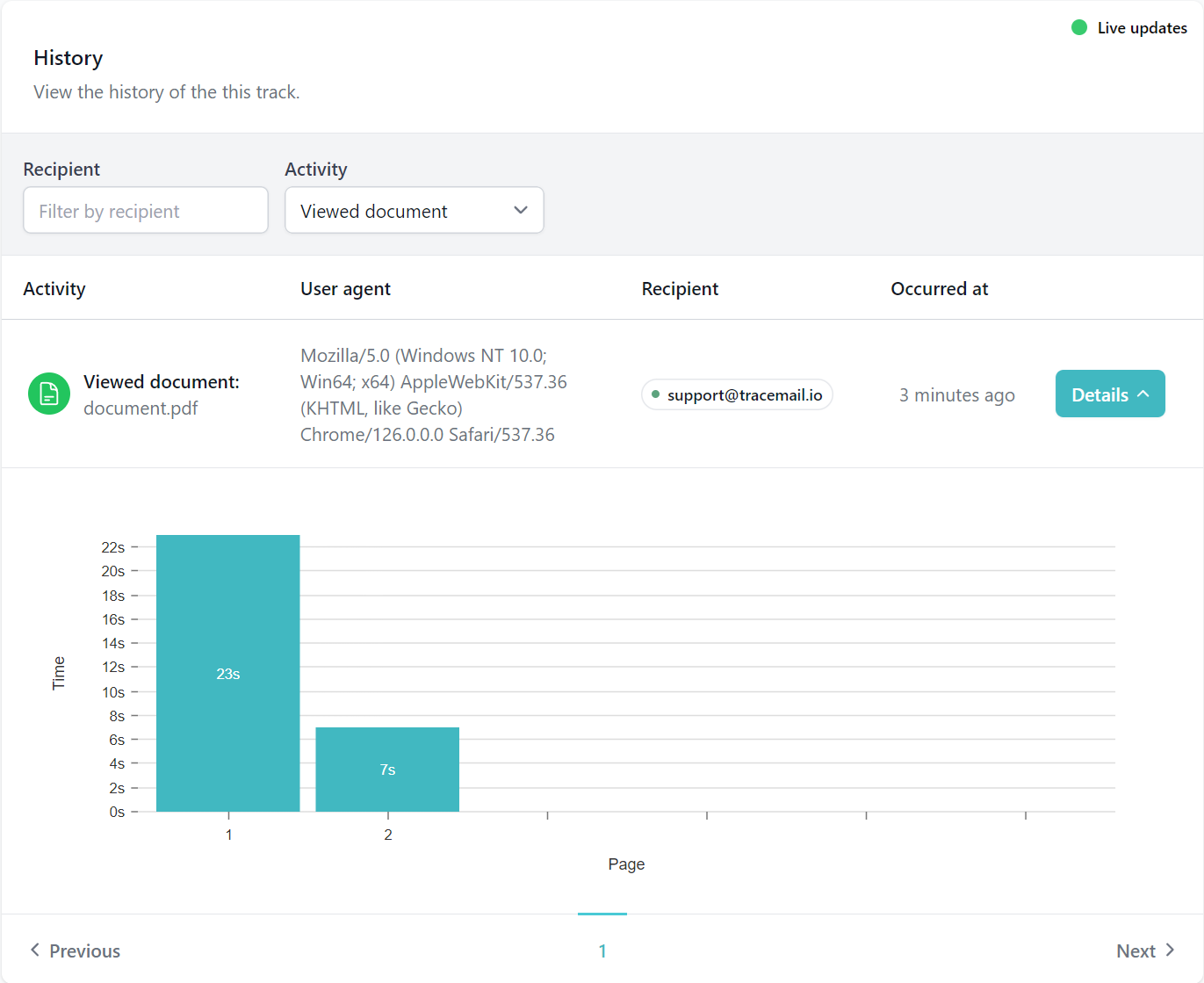
Task: Click the document.pdf file name
Action: (x=141, y=408)
